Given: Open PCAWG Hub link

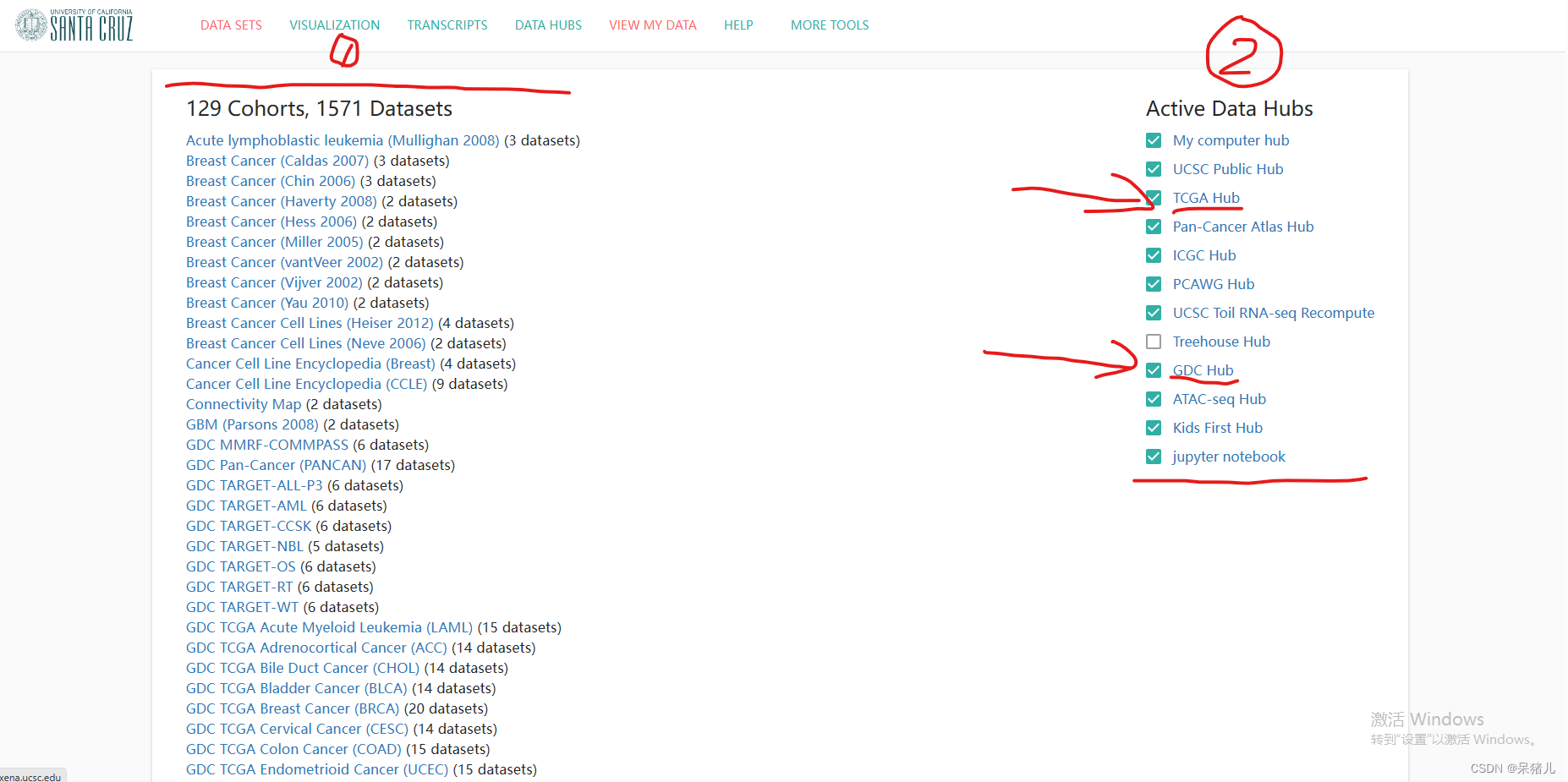Looking at the screenshot, I should [x=1214, y=284].
